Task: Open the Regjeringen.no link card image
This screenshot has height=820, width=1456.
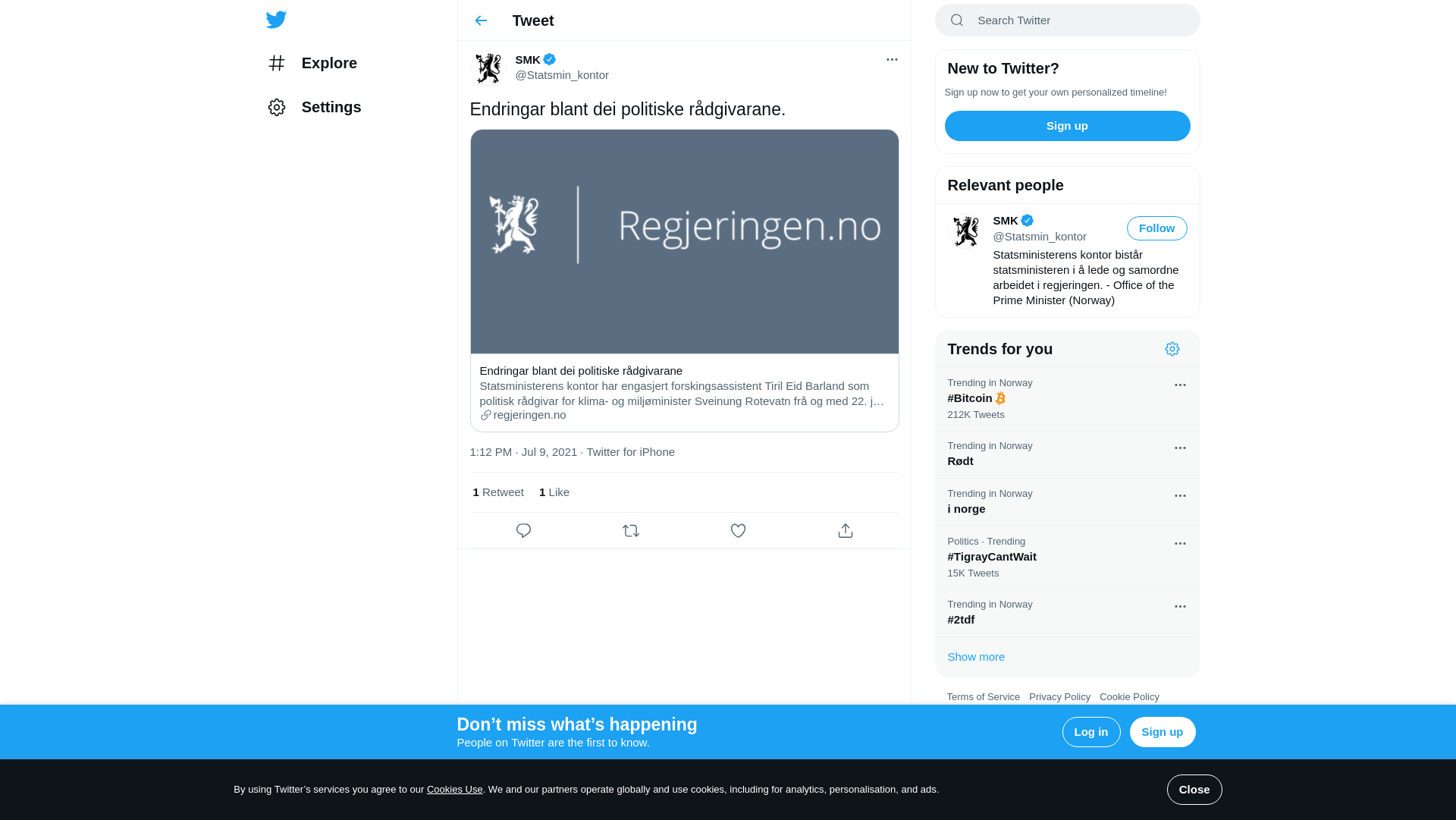Action: pyautogui.click(x=684, y=241)
